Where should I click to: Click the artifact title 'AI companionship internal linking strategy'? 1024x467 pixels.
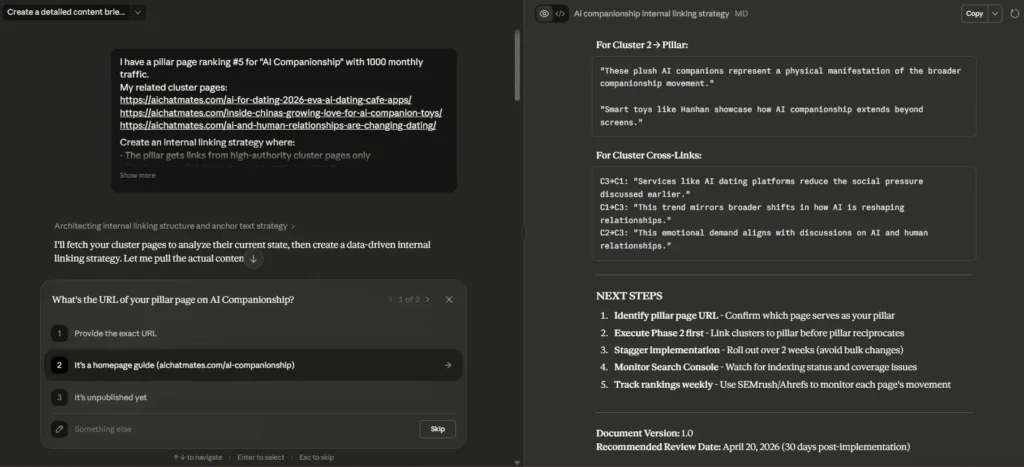point(651,14)
